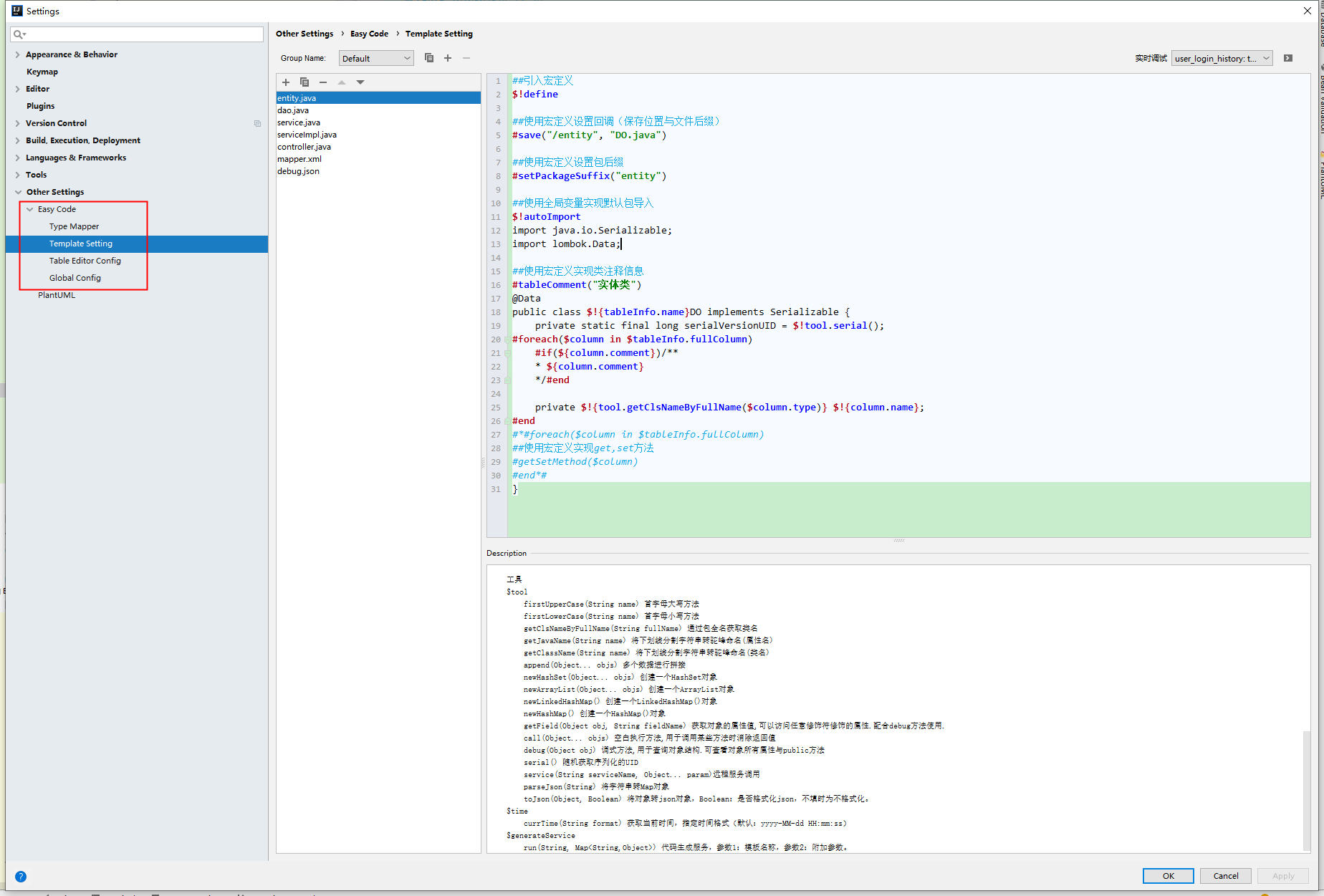Add a new template file
Screen dimensions: 1324x896
[285, 82]
